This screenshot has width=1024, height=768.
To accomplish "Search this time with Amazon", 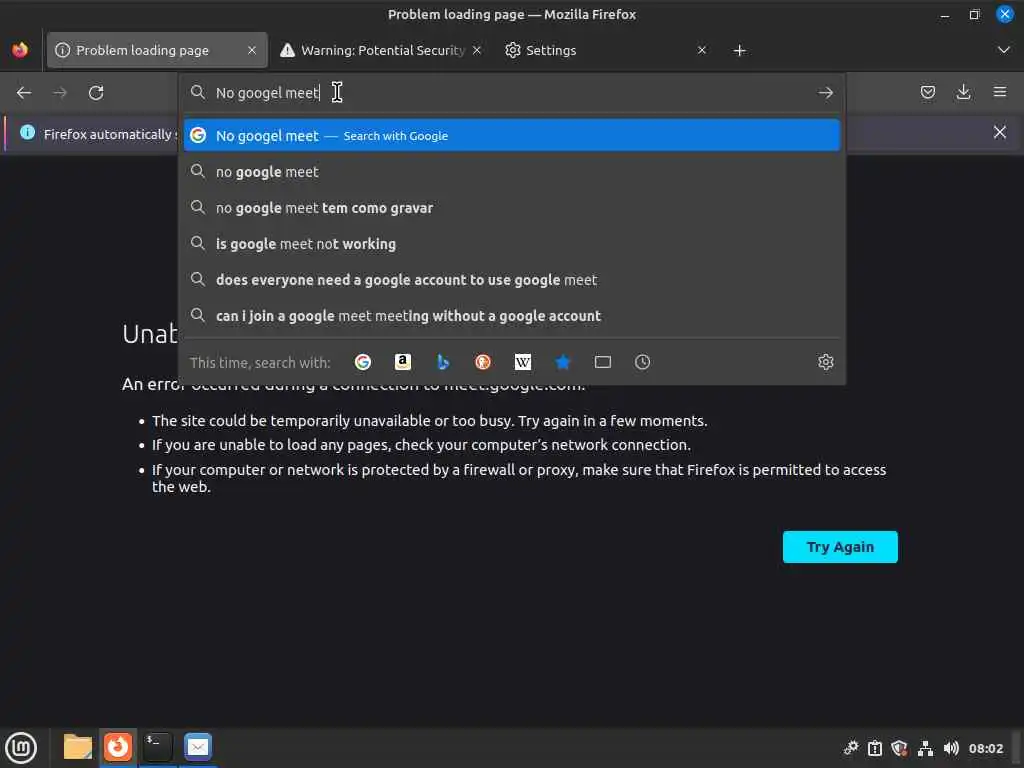I will tap(403, 362).
